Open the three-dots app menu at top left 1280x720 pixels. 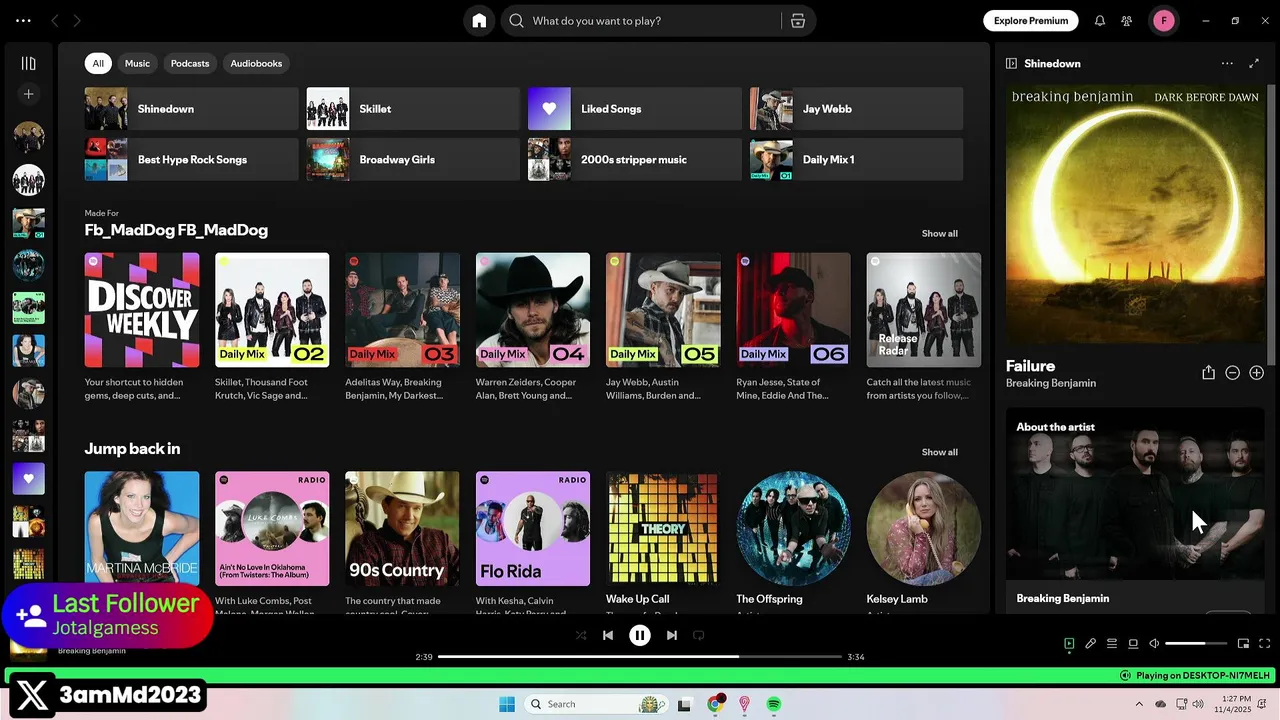tap(23, 21)
